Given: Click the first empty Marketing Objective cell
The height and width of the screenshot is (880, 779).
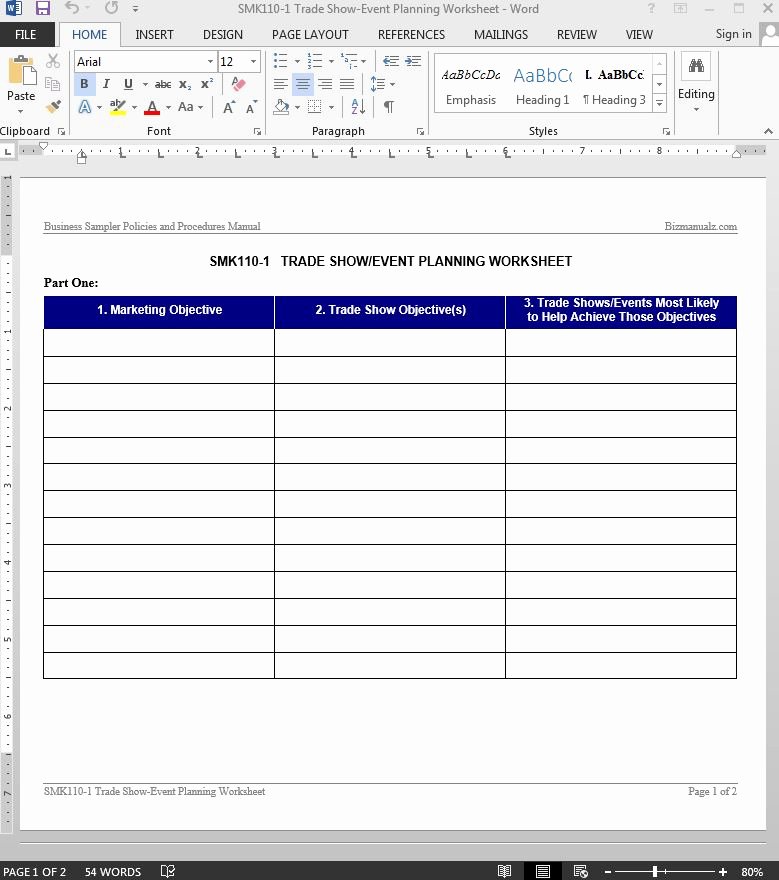Looking at the screenshot, I should (x=159, y=342).
